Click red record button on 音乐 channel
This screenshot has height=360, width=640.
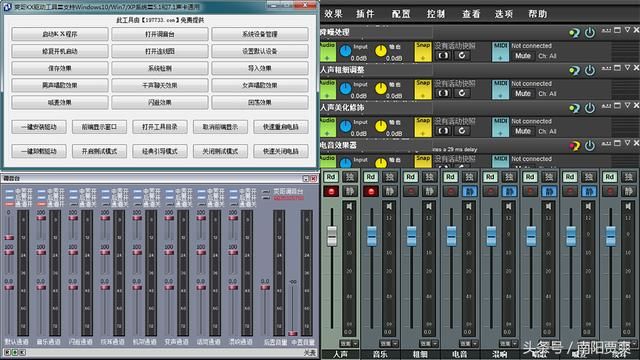click(371, 191)
